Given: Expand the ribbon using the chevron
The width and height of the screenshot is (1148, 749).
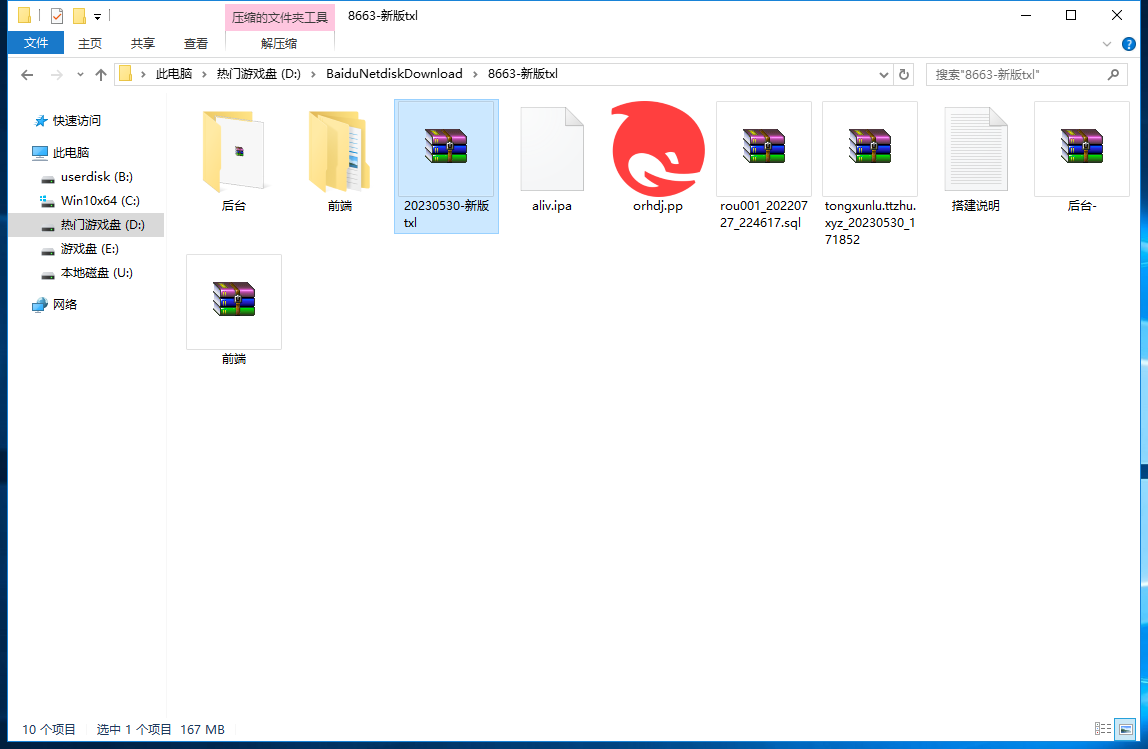Looking at the screenshot, I should 1106,44.
